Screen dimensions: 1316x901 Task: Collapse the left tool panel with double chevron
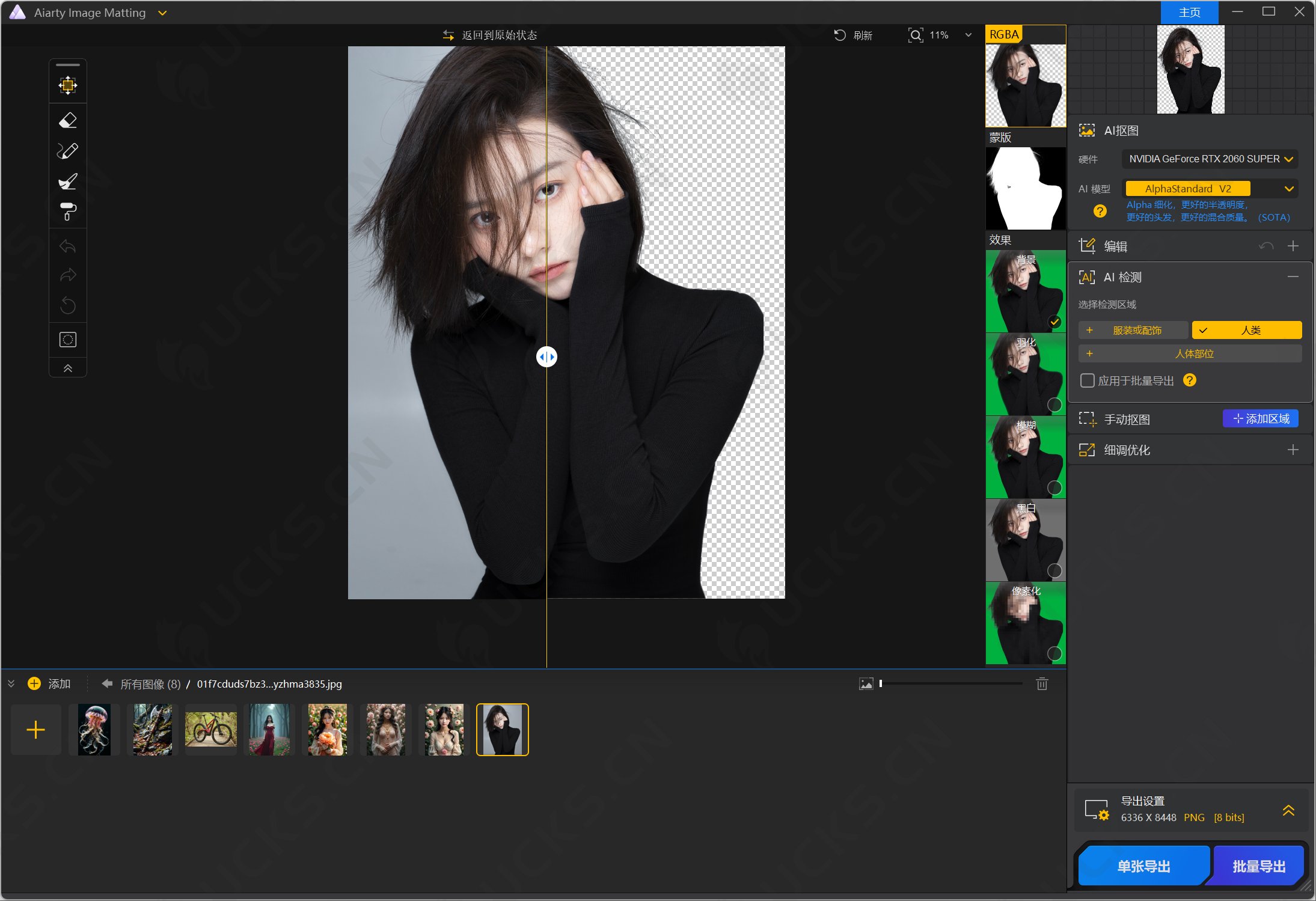68,368
